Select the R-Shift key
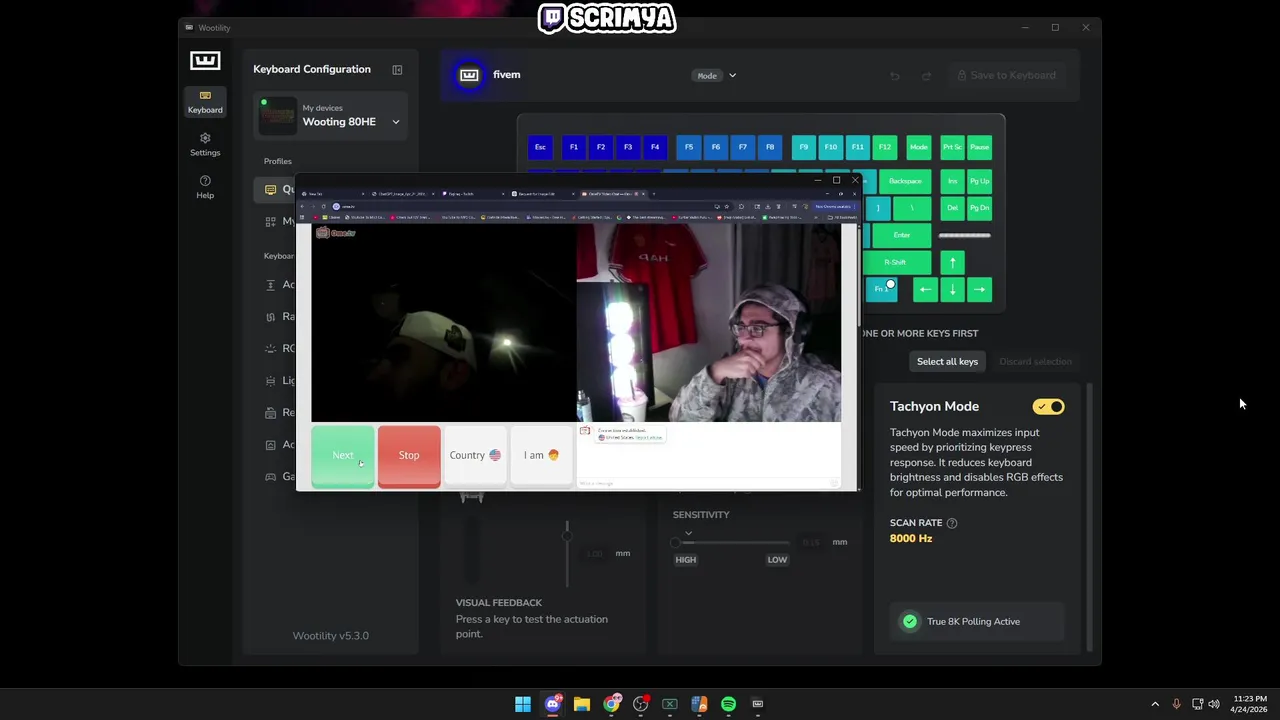The height and width of the screenshot is (720, 1280). click(x=895, y=262)
